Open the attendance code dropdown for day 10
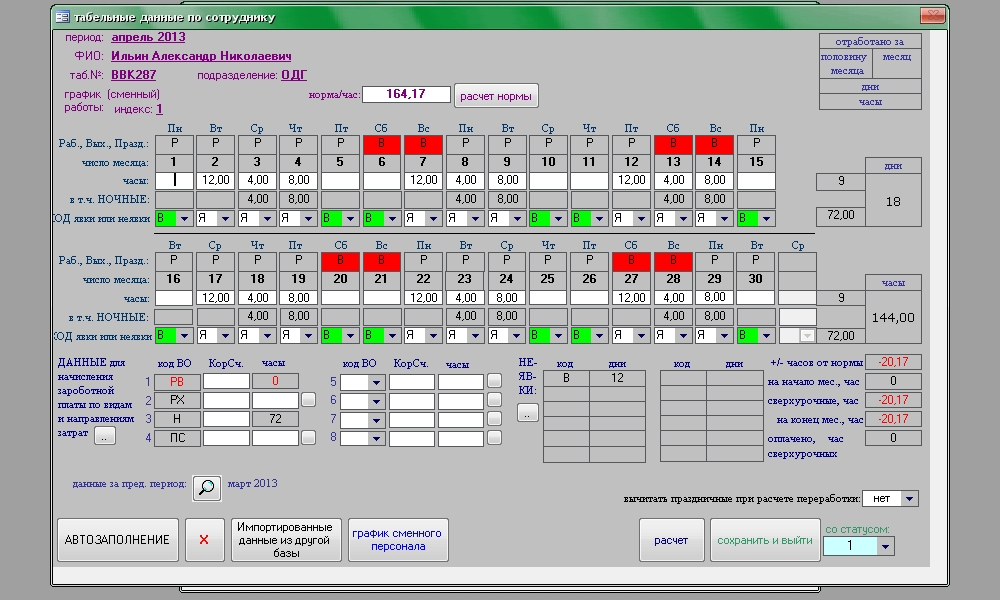Image resolution: width=1000 pixels, height=600 pixels. 558,219
